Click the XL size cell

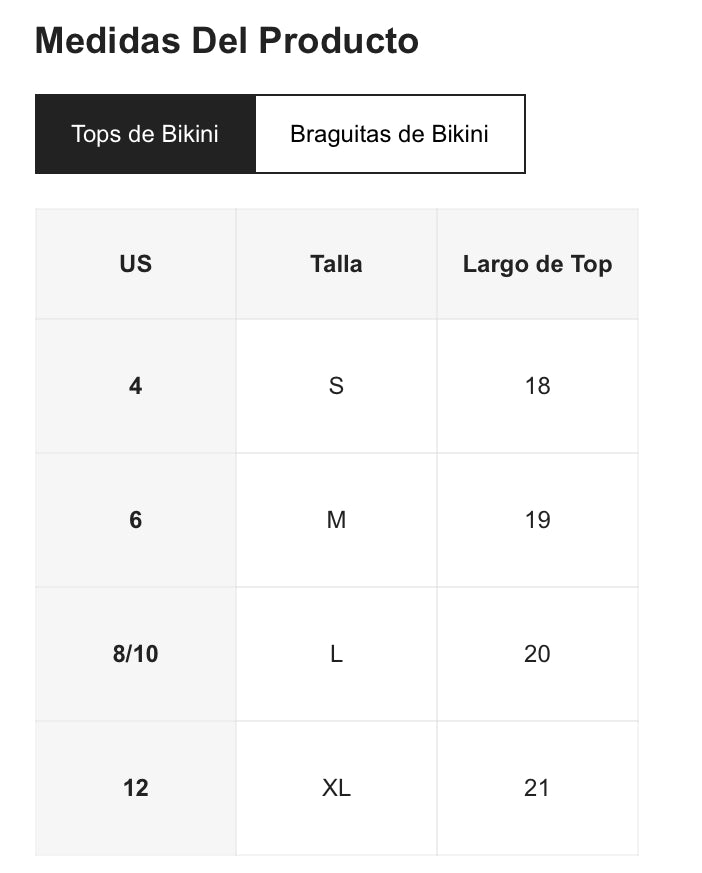click(336, 788)
